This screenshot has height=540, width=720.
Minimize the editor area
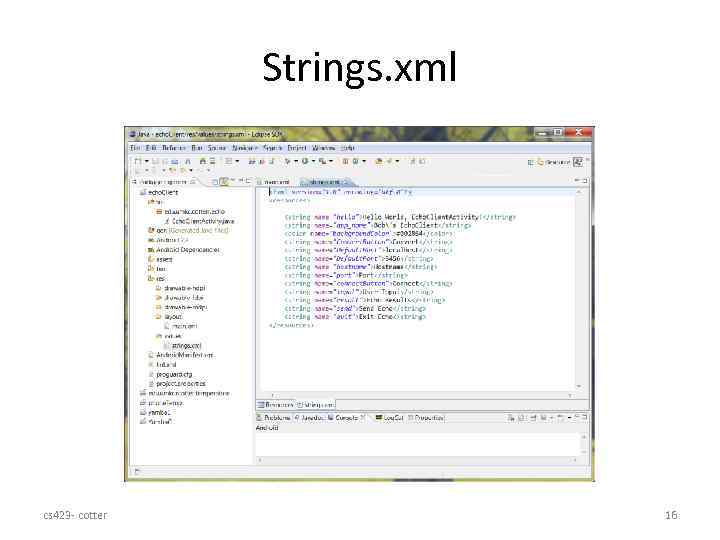click(x=577, y=181)
